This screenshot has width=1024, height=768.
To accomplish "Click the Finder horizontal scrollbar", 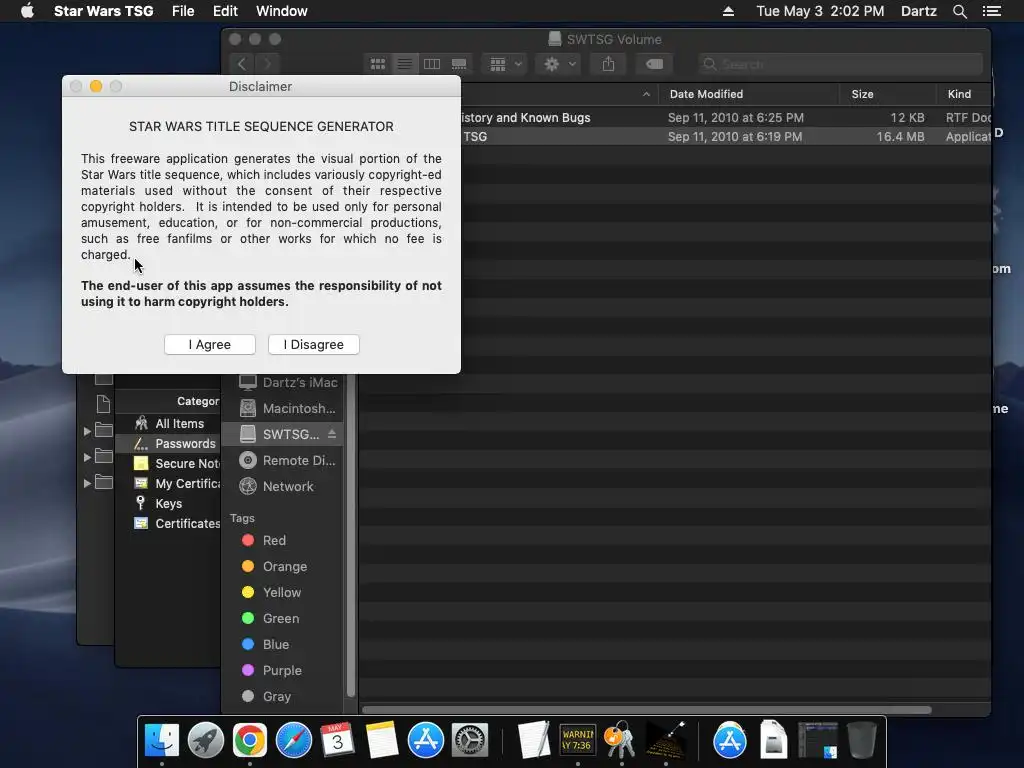I will tap(647, 710).
